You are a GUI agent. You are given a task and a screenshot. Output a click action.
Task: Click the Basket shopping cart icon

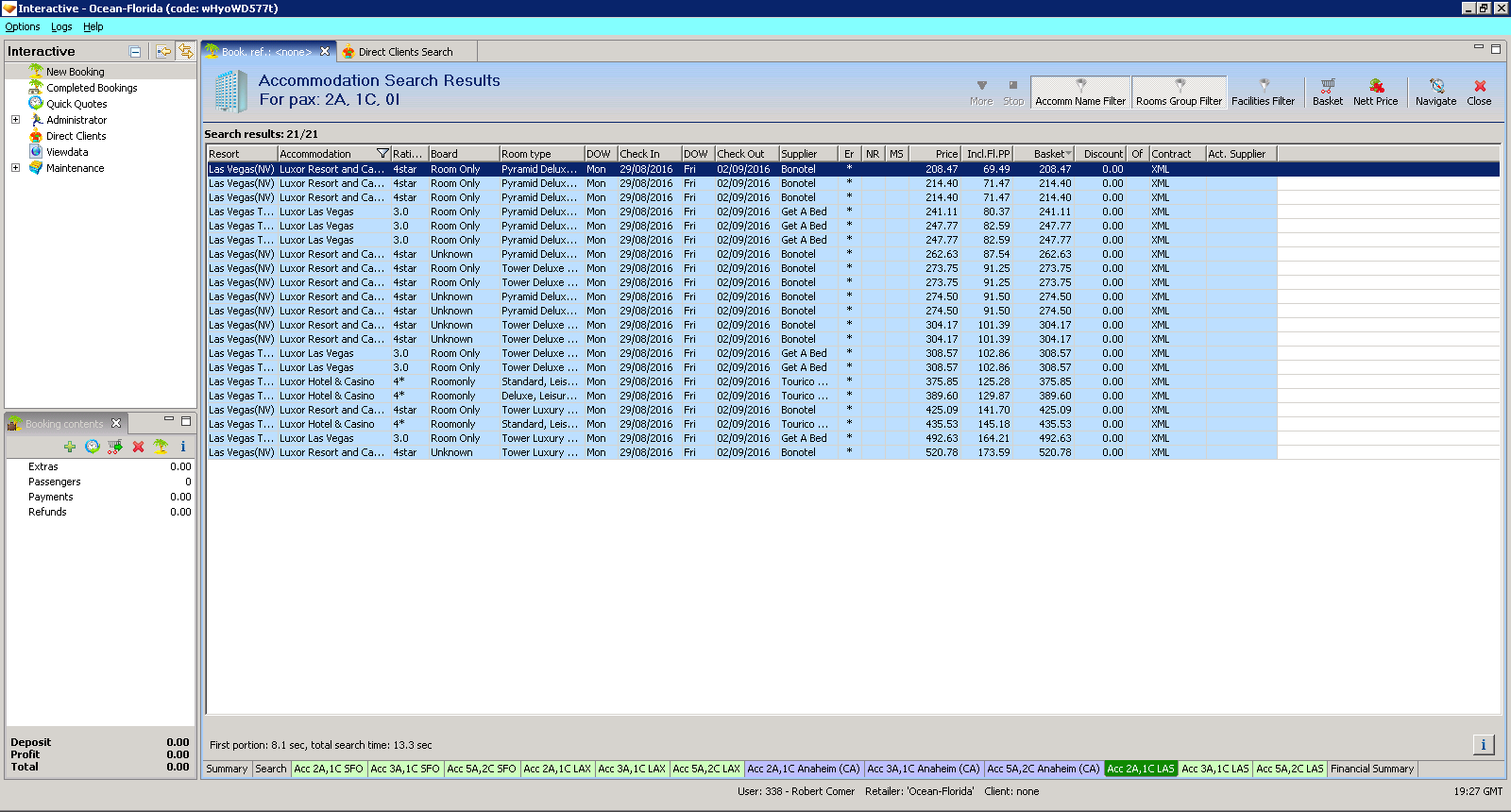[1327, 86]
